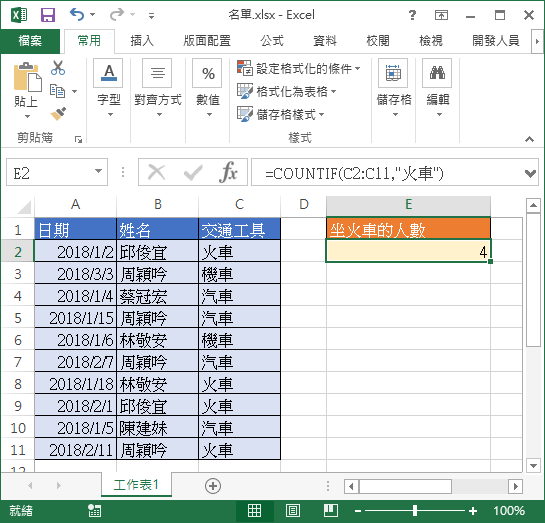This screenshot has width=545, height=523.
Task: Click the Undo arrow icon
Action: click(x=77, y=15)
